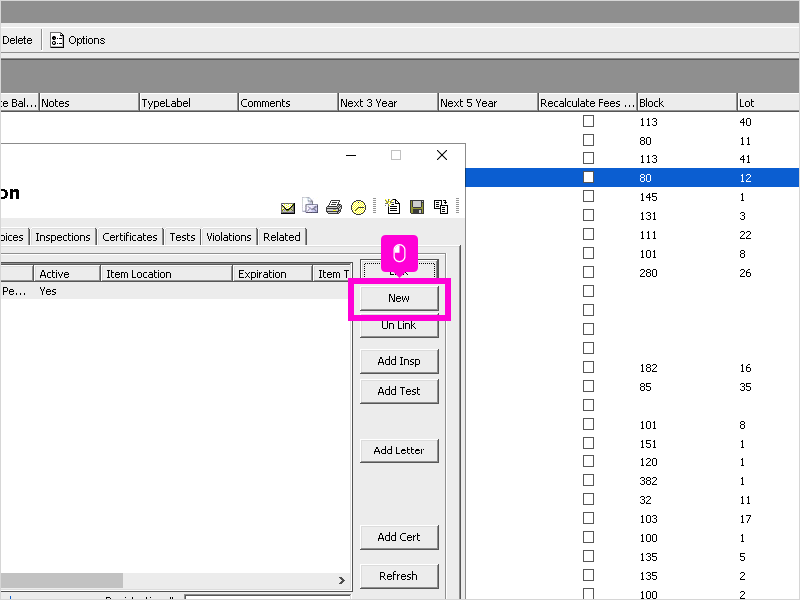Image resolution: width=800 pixels, height=600 pixels.
Task: Open the Certificates tab
Action: pyautogui.click(x=130, y=237)
